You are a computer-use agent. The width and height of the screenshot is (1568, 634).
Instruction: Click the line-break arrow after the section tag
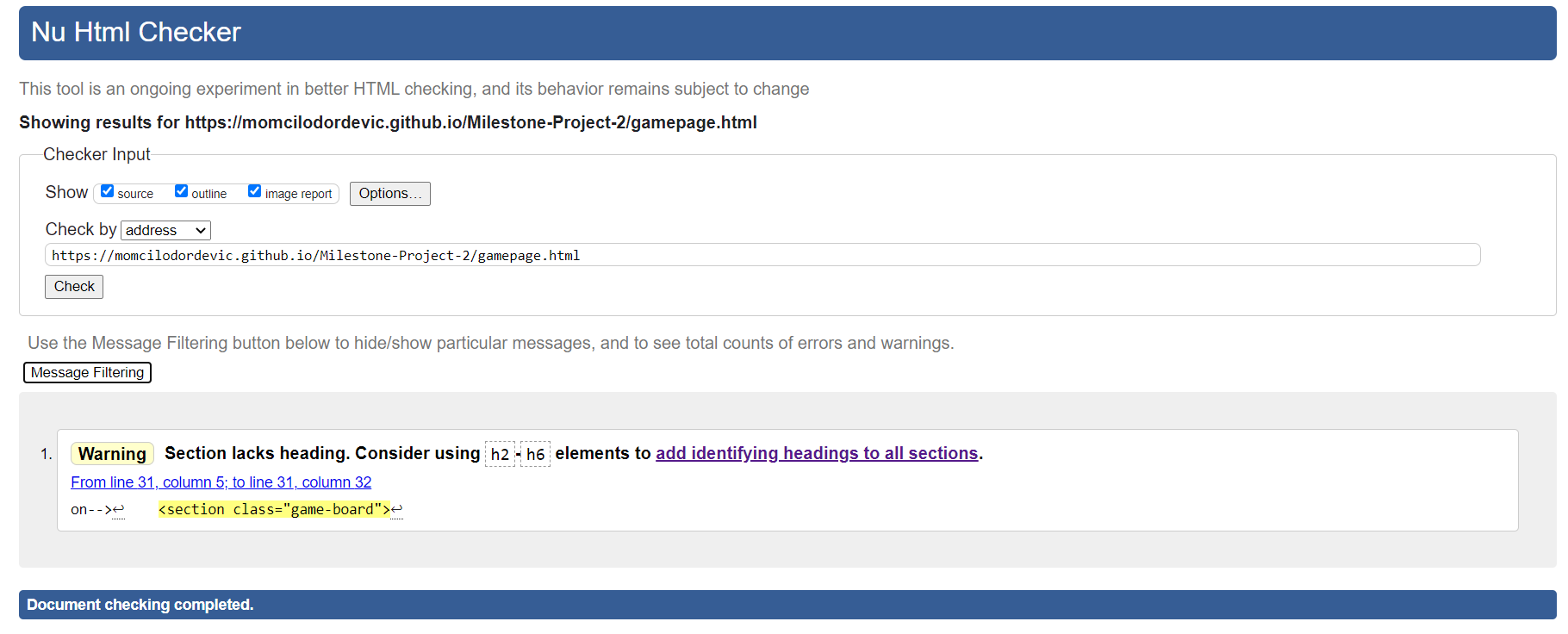tap(397, 510)
